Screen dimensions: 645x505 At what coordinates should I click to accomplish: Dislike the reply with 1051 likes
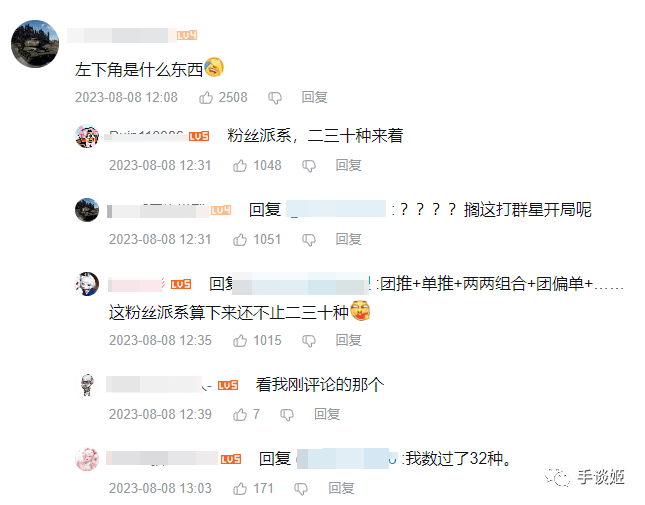[309, 240]
